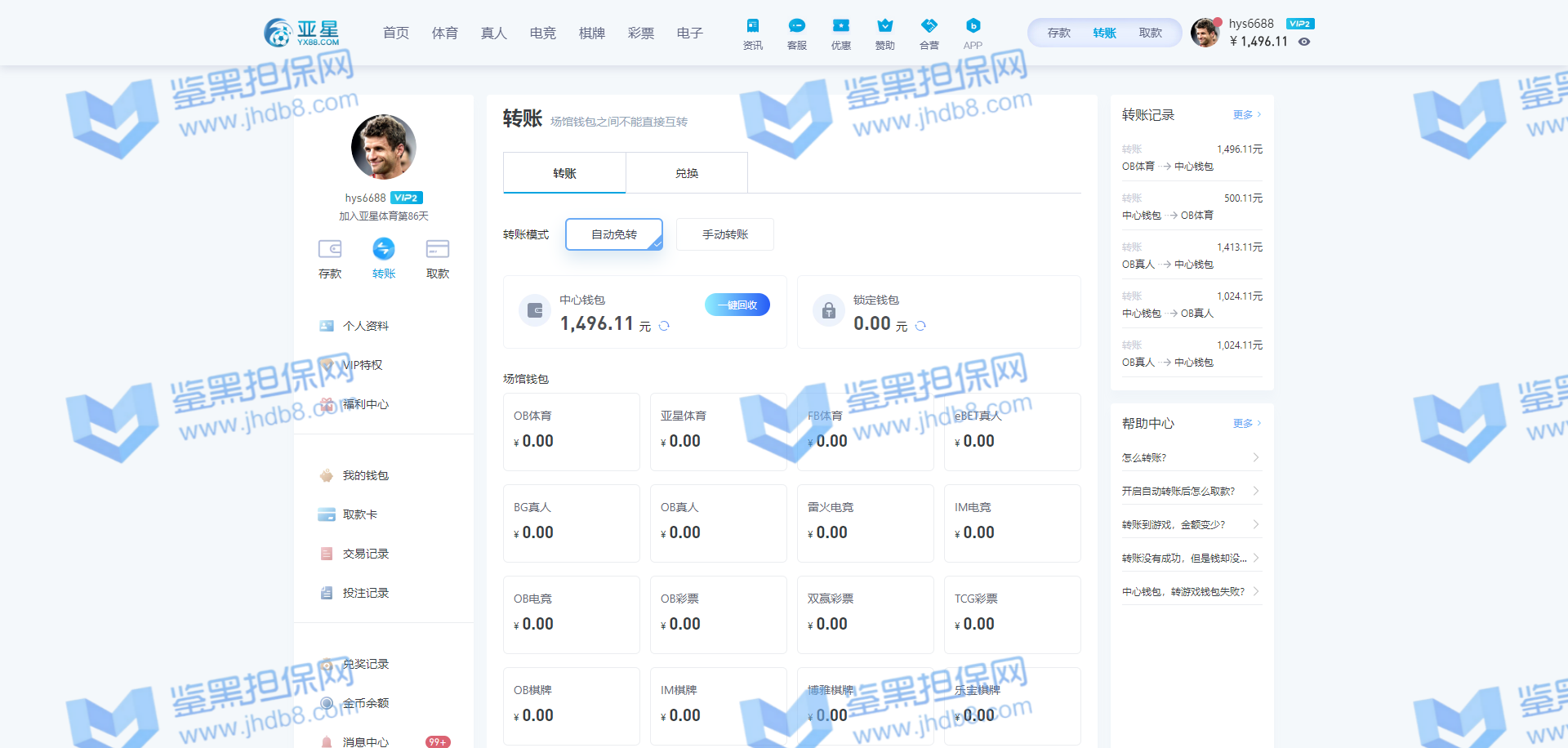This screenshot has height=748, width=1568.
Task: Click the APP download icon
Action: pyautogui.click(x=973, y=27)
